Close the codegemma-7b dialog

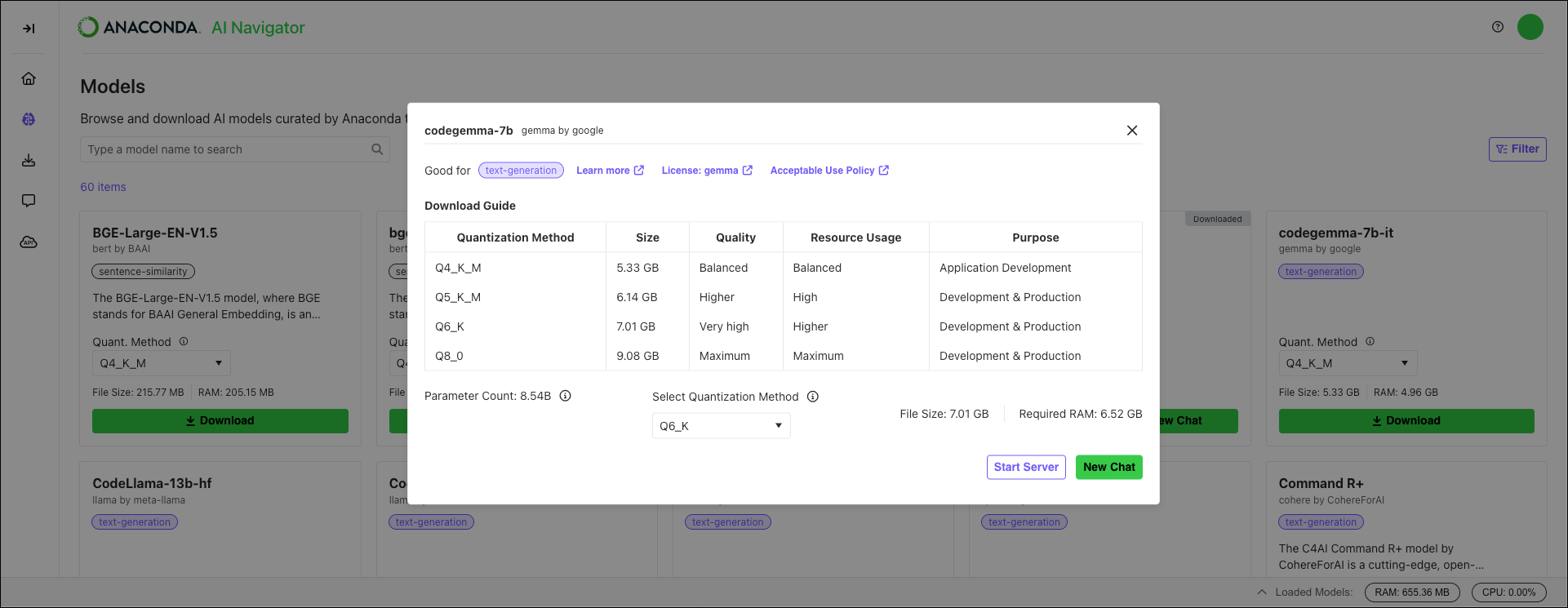pos(1132,131)
